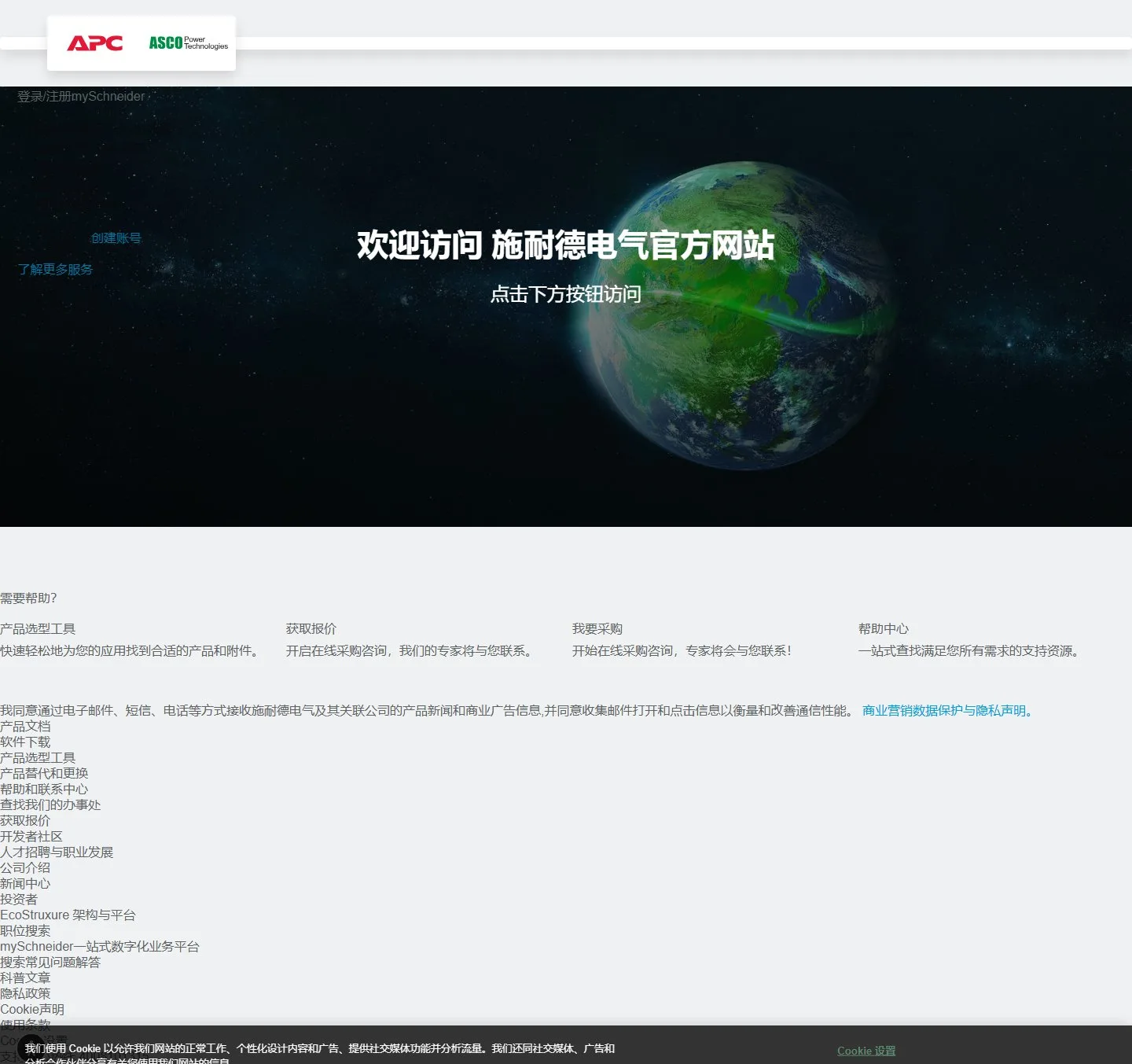Click 开启在线采购咨询 description text
This screenshot has height=1064, width=1132.
pyautogui.click(x=411, y=650)
